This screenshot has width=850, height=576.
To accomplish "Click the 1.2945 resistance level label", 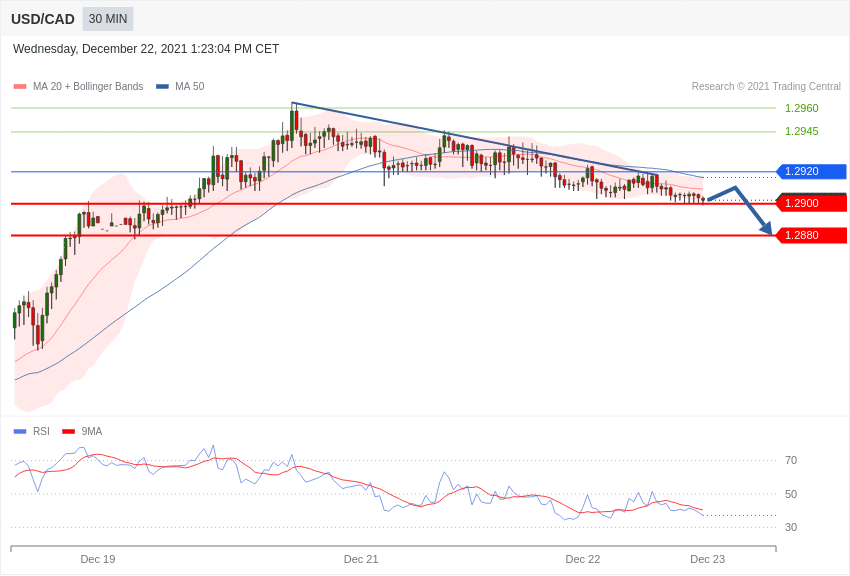I will [802, 131].
